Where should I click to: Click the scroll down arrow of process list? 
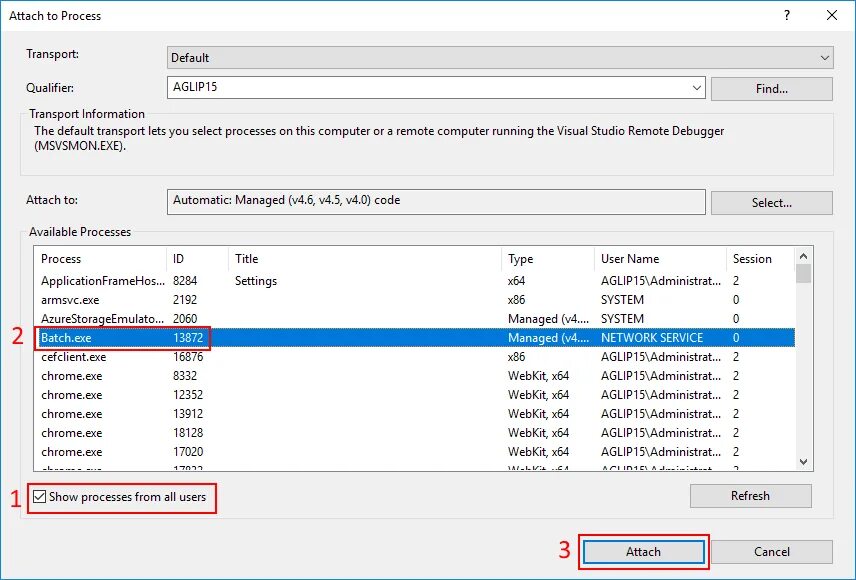(x=803, y=462)
